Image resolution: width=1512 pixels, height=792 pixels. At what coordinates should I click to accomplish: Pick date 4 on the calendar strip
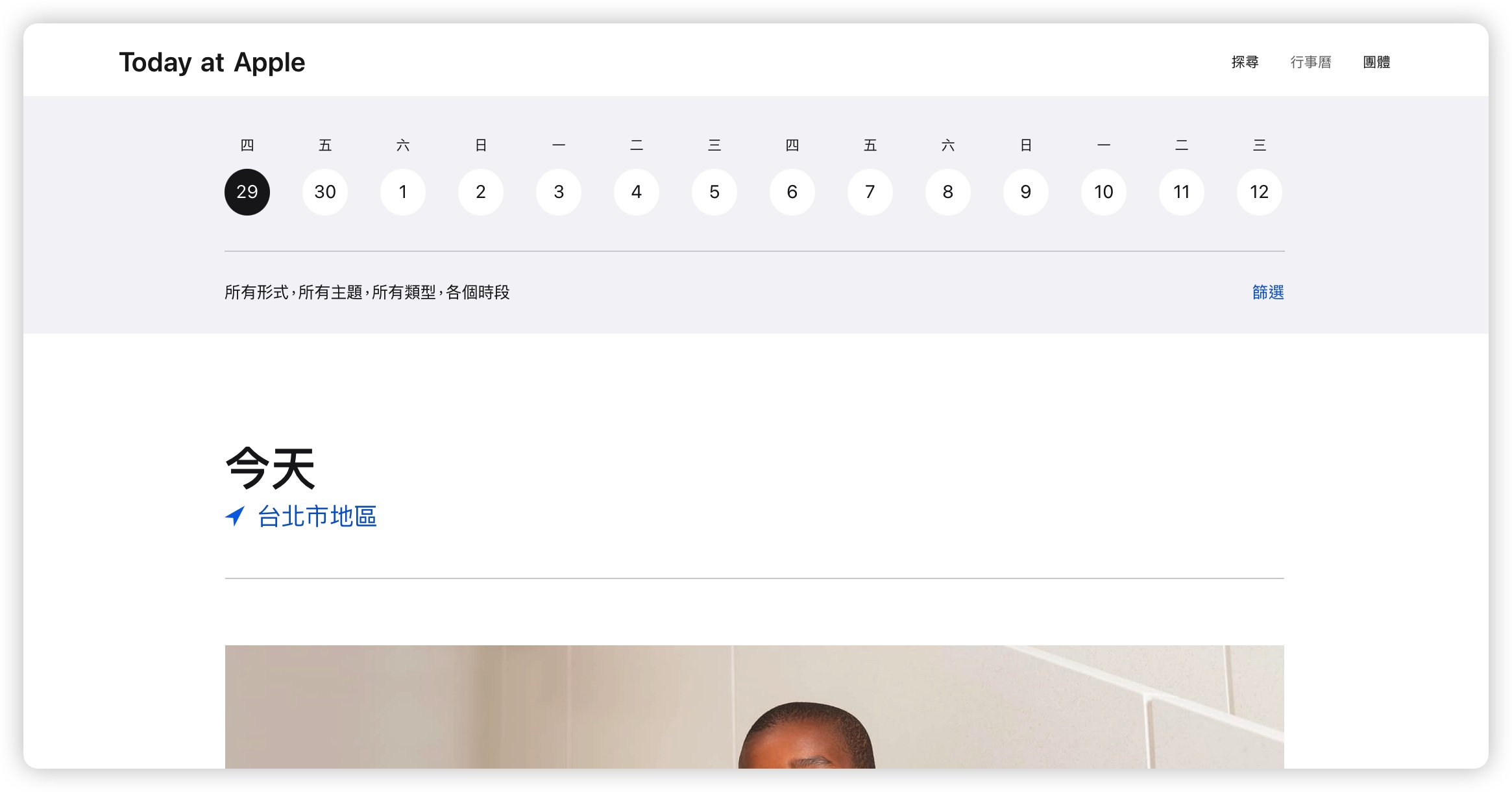637,192
